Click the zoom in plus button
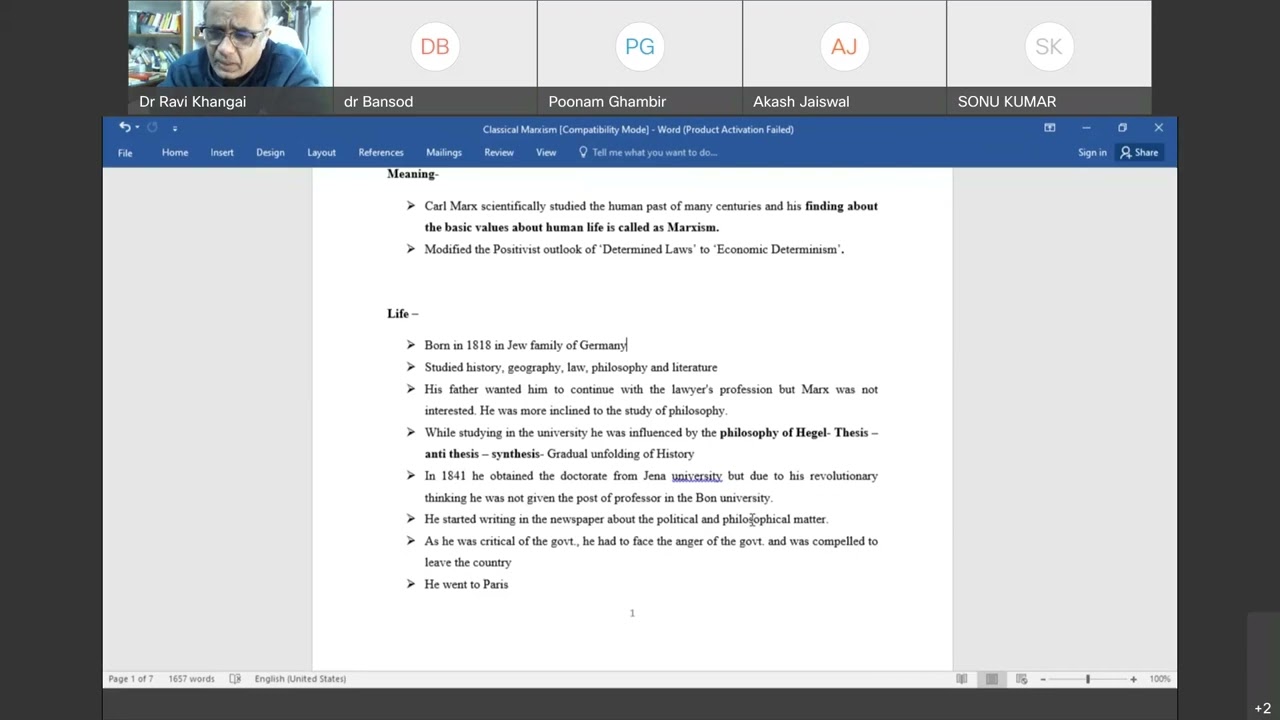 point(1133,679)
